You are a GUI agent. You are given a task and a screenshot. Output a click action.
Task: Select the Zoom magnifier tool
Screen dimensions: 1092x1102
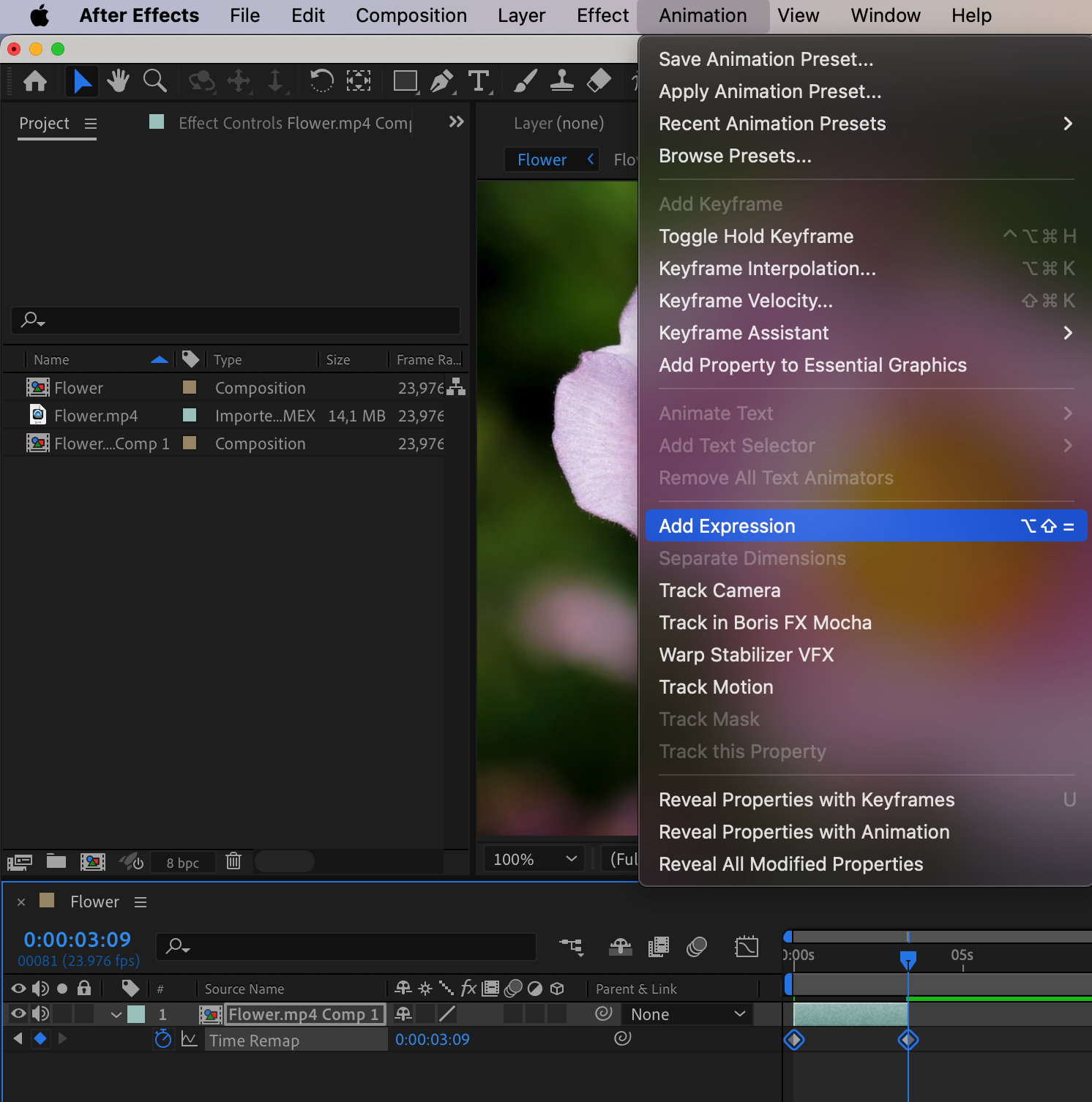[x=154, y=80]
